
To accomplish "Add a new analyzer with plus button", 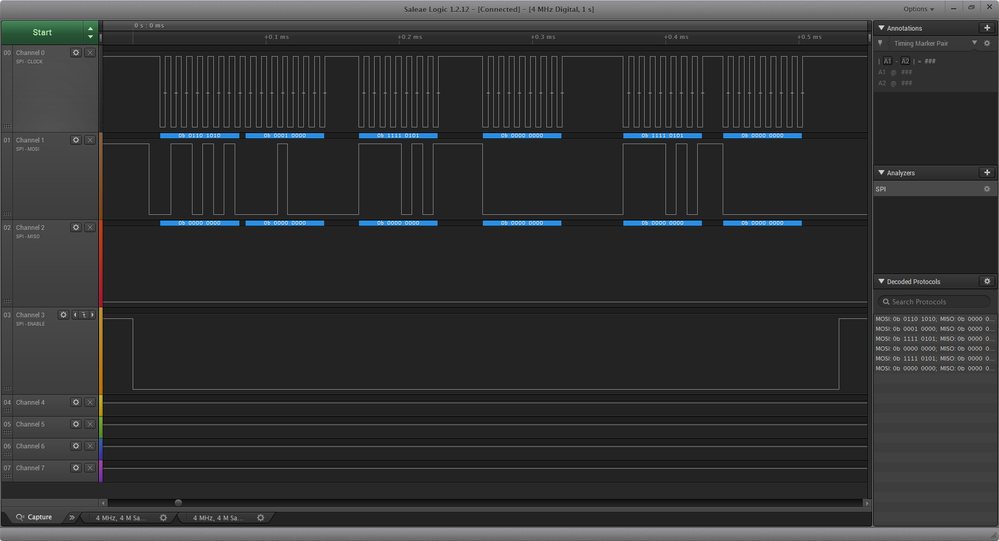I will 987,173.
